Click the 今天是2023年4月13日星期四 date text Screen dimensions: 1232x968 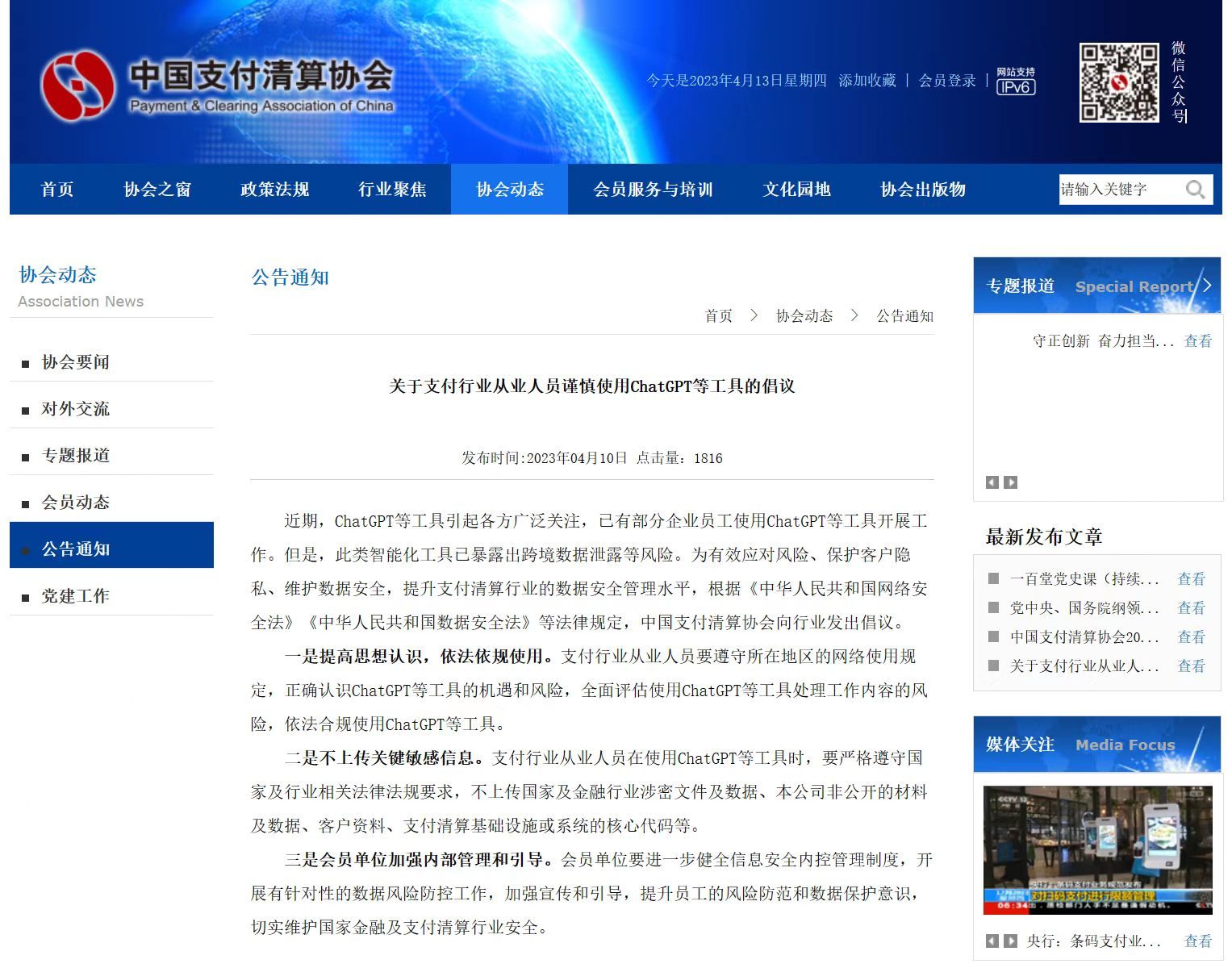click(737, 81)
